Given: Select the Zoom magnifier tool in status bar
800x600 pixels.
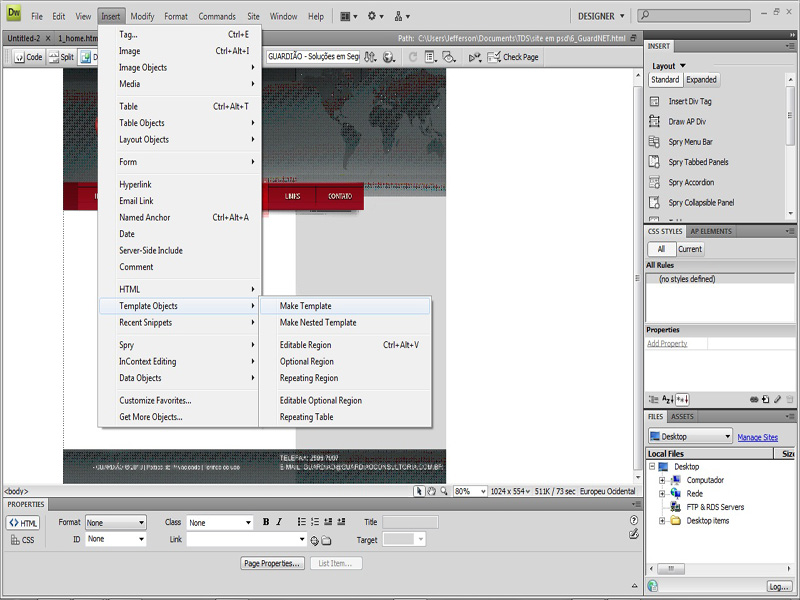Looking at the screenshot, I should (x=443, y=491).
